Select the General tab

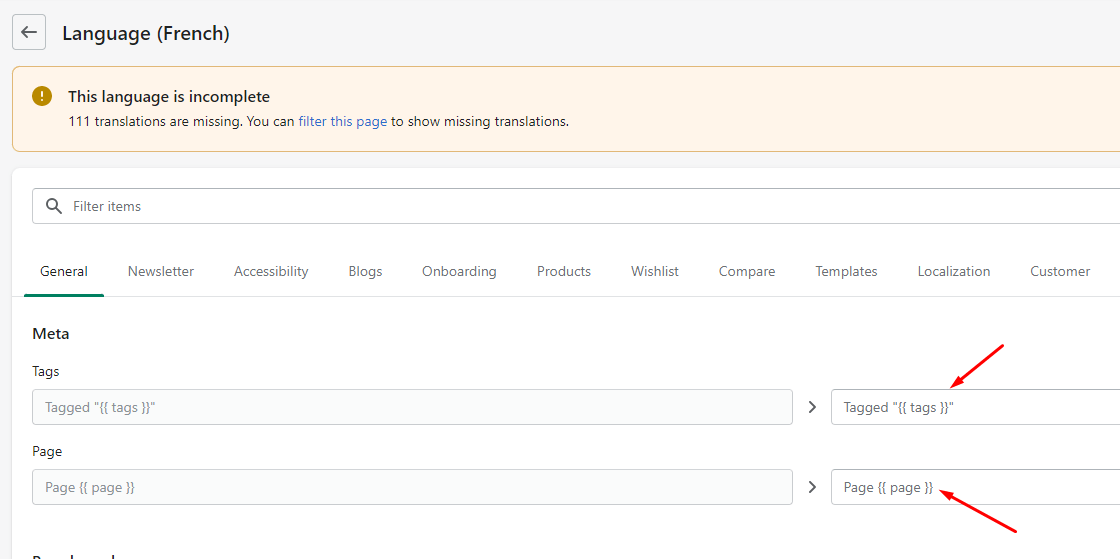point(64,271)
